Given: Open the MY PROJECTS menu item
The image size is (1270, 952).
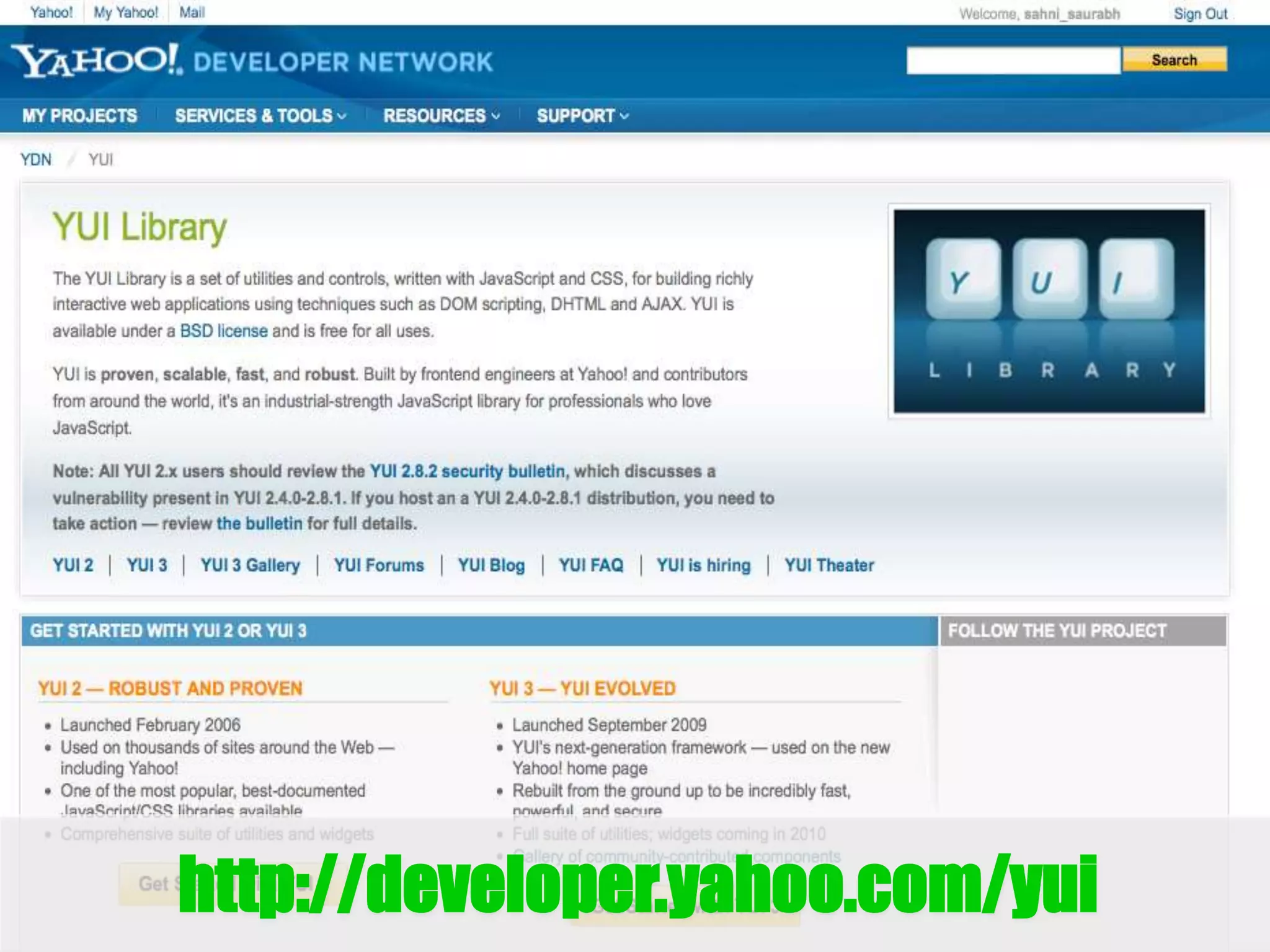Looking at the screenshot, I should (80, 116).
